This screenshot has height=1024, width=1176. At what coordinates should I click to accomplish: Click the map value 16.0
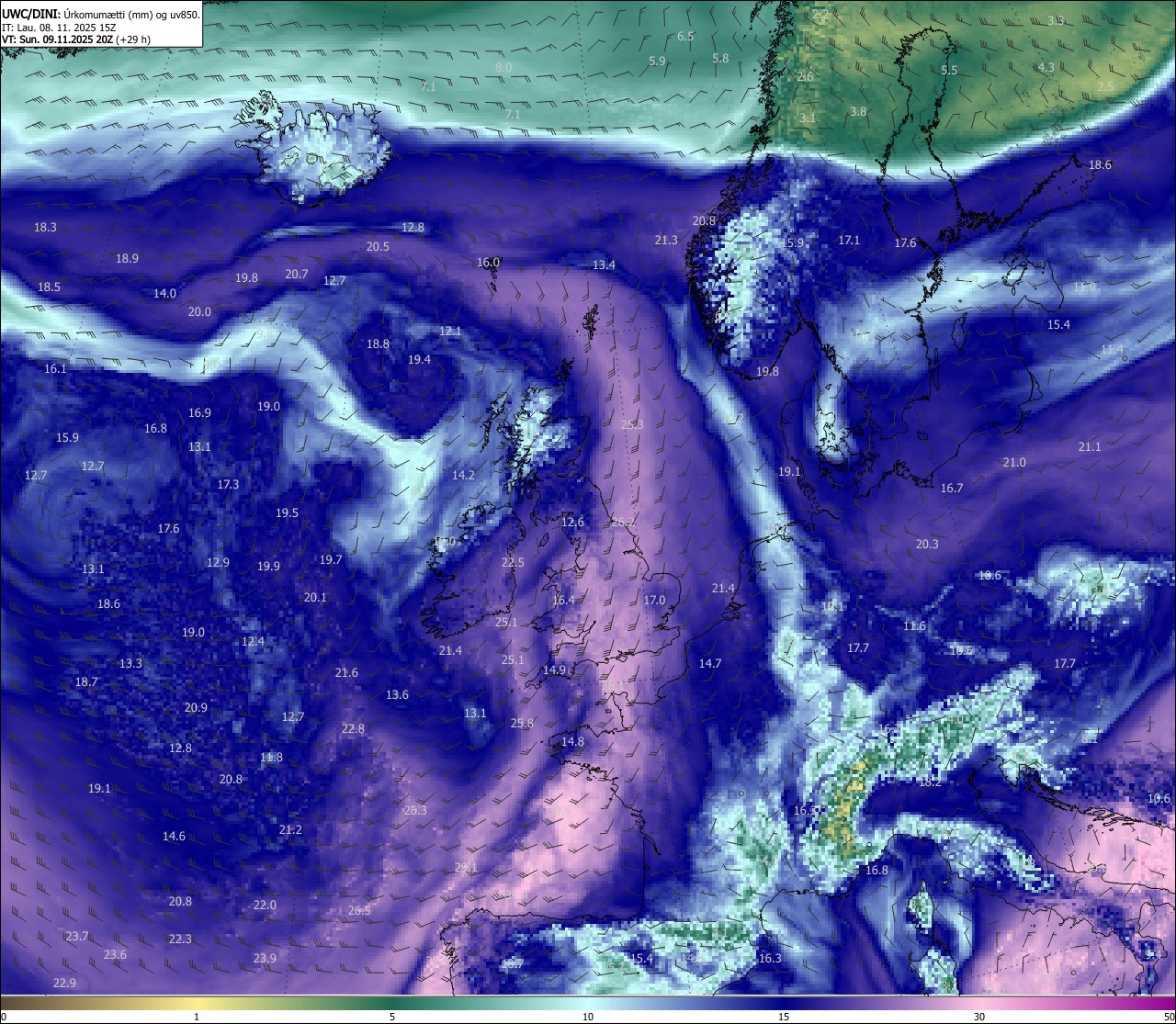point(488,263)
